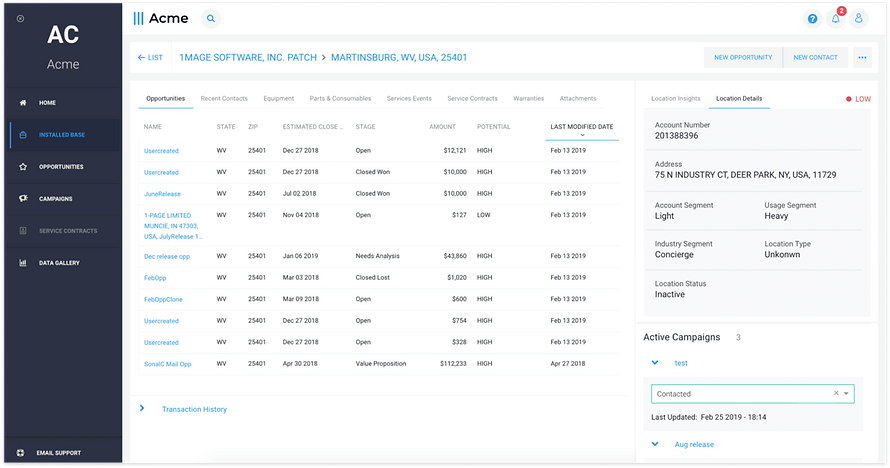
Task: Clear the Contacted status with the x
Action: (836, 393)
